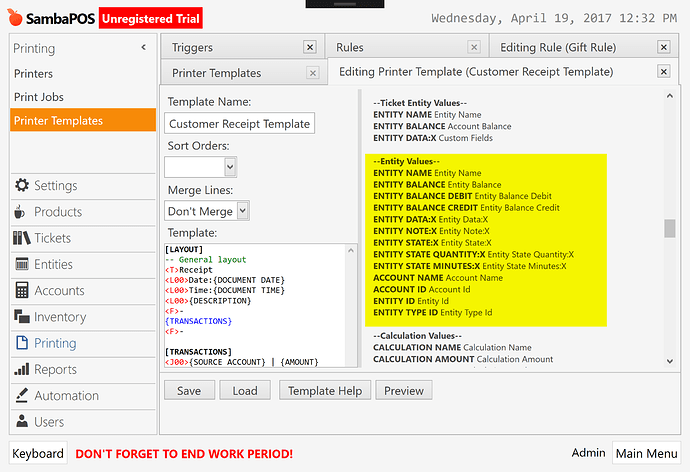Open Settings via the gear icon
This screenshot has height=472, width=690.
[22, 185]
